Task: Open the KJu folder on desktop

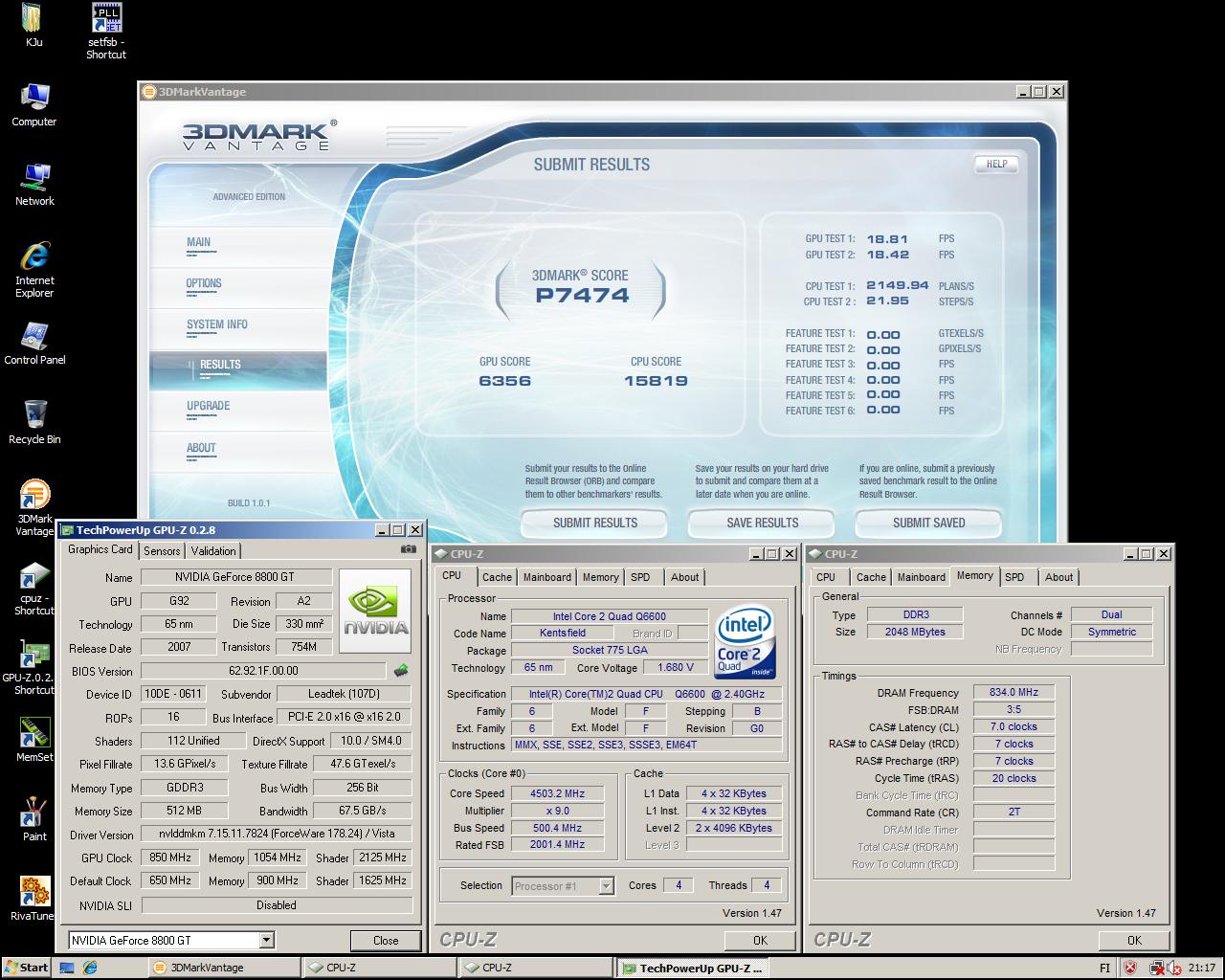Action: (x=33, y=23)
